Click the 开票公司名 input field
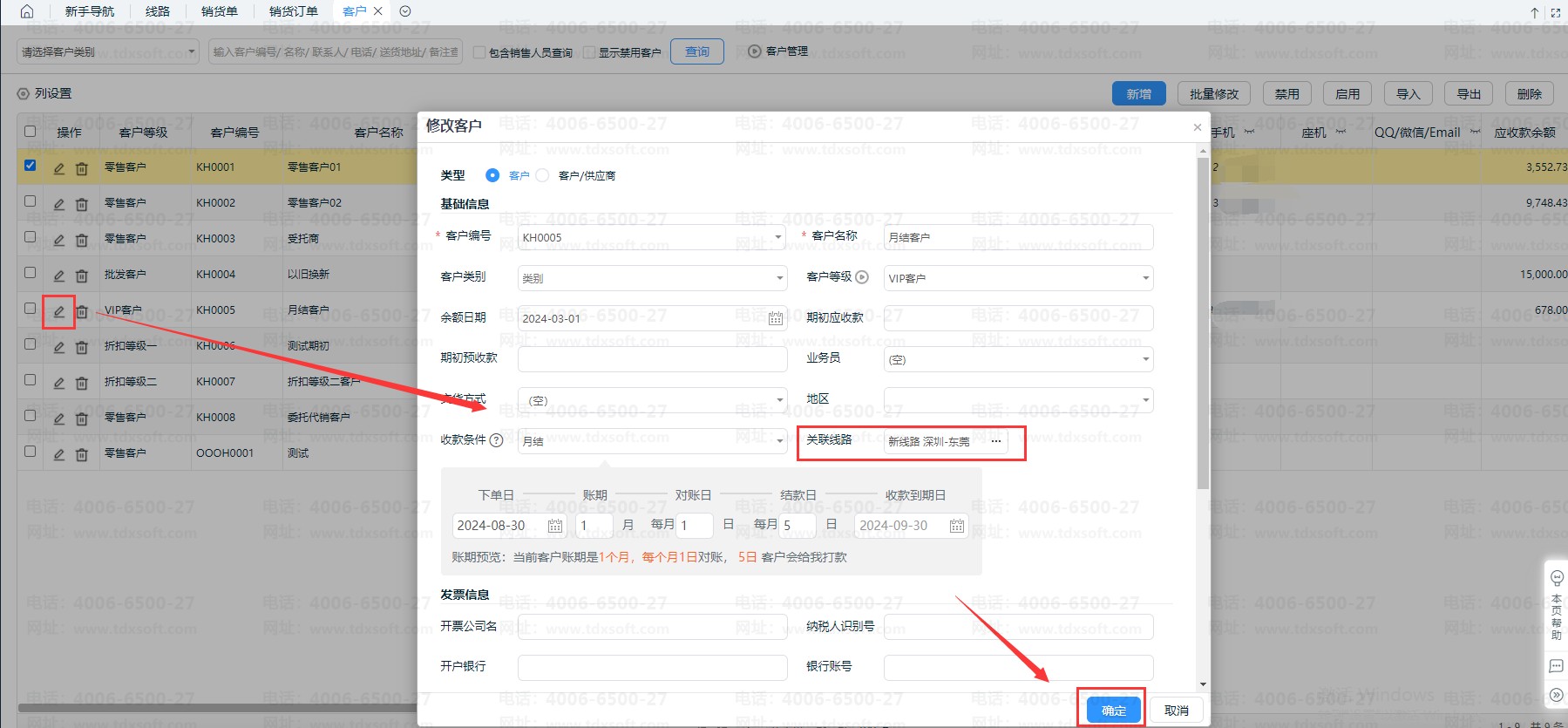Screen dimensions: 1568x728 click(x=652, y=626)
